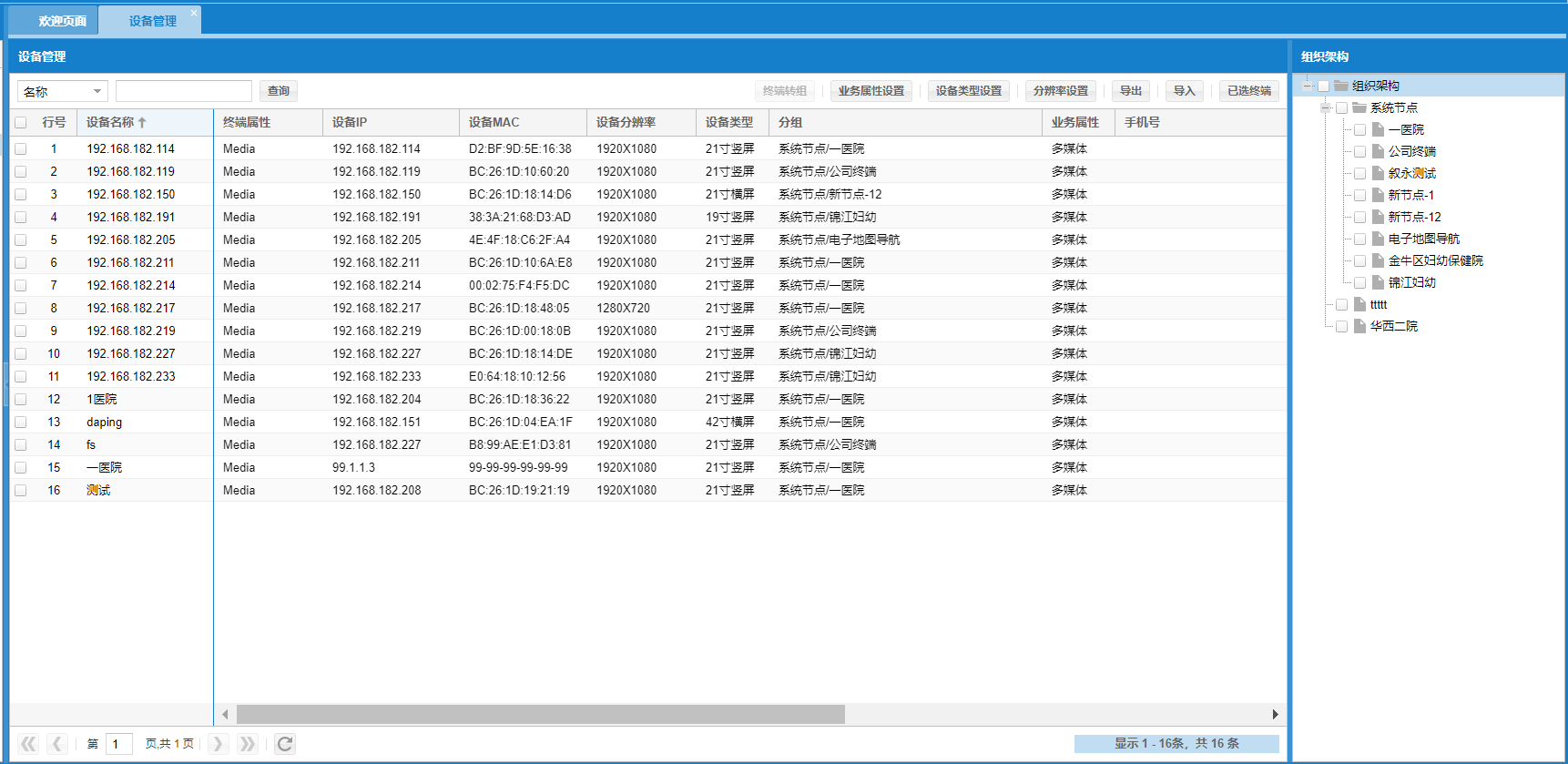Click the 导入 import button
The image size is (1568, 764).
click(1185, 91)
